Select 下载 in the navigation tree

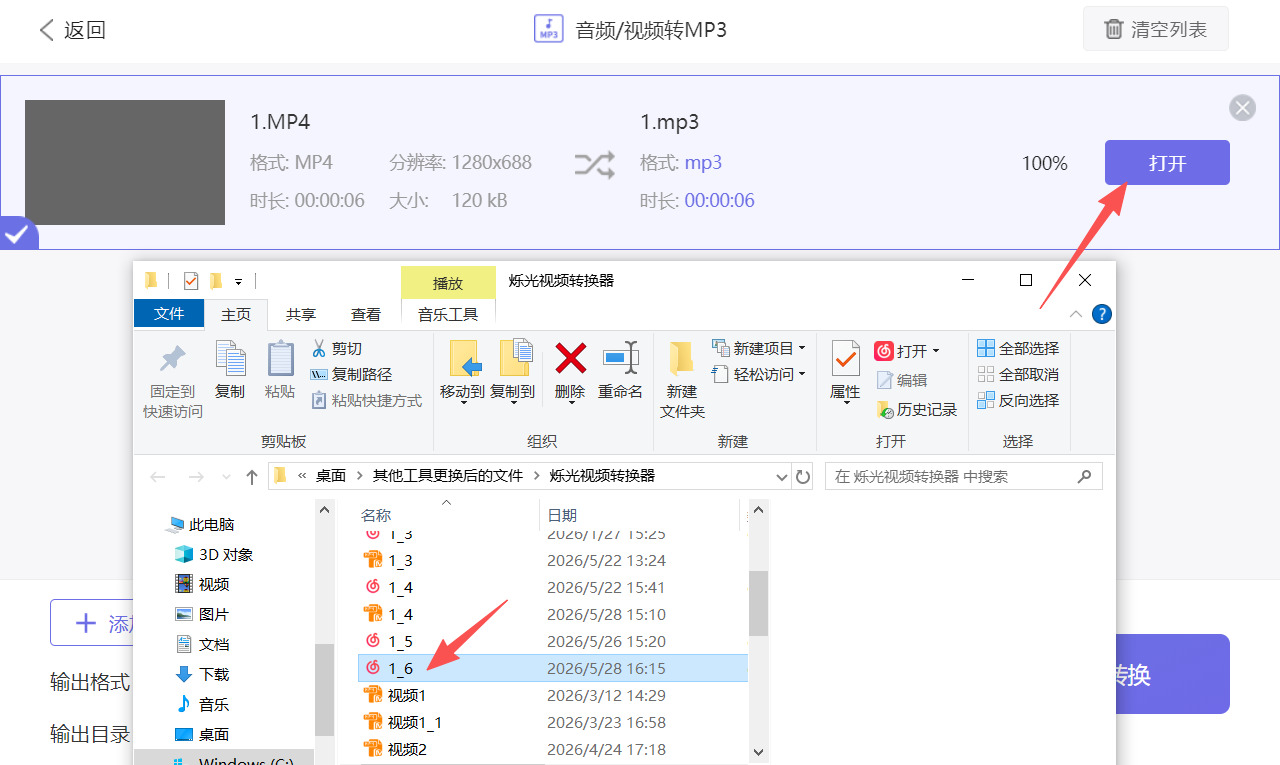coord(203,674)
